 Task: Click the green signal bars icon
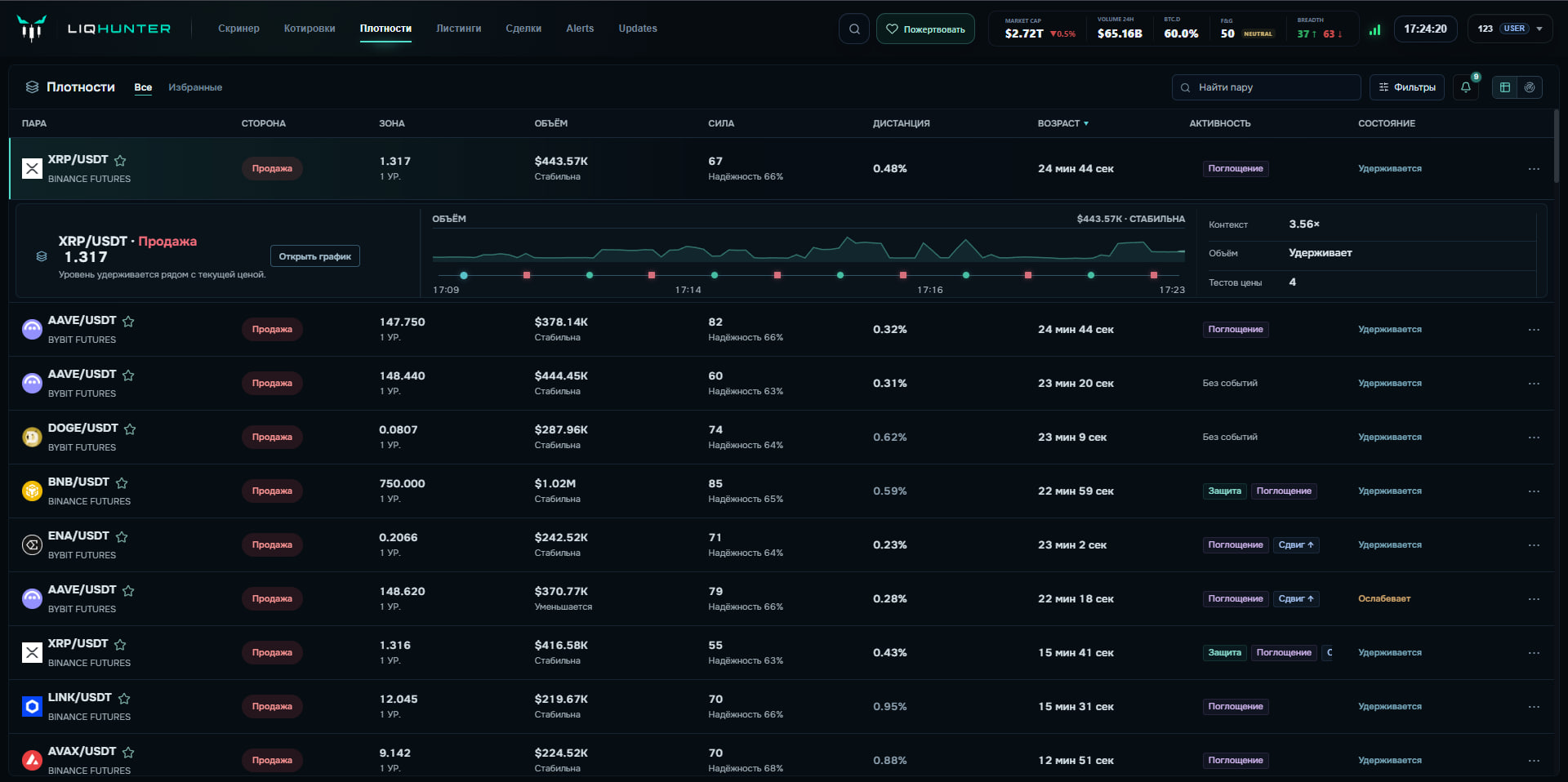(1375, 29)
